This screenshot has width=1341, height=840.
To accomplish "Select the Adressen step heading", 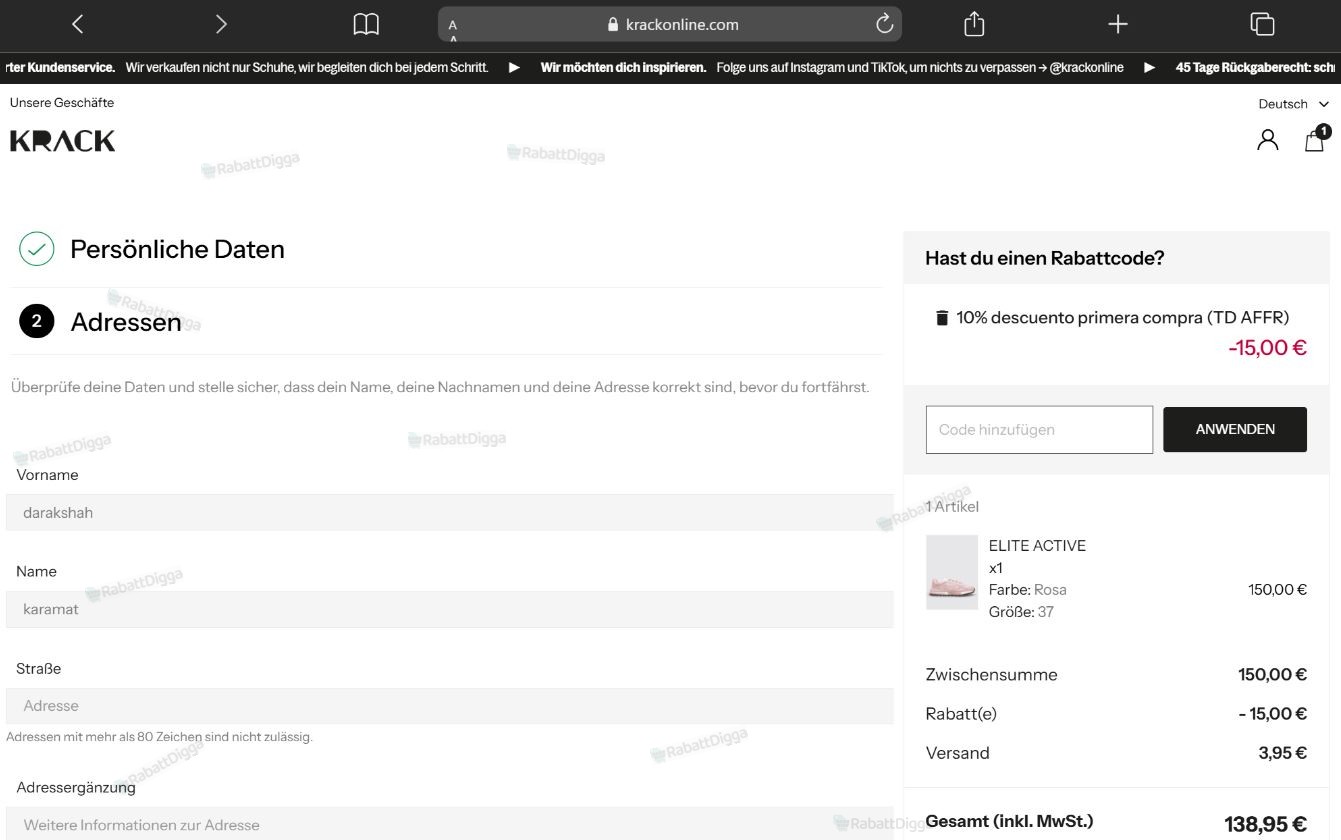I will [126, 322].
